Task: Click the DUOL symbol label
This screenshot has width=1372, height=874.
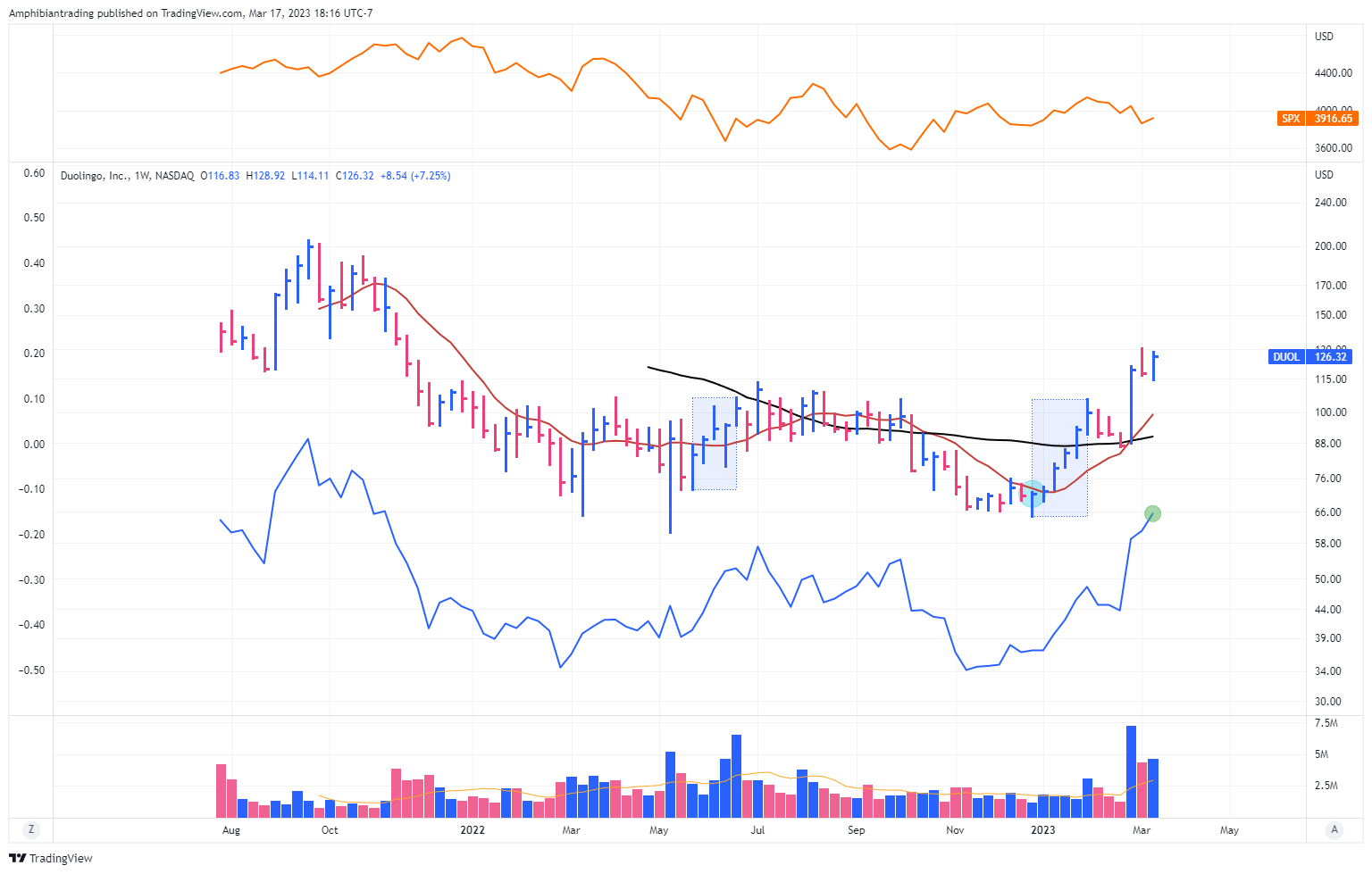Action: [x=1286, y=356]
